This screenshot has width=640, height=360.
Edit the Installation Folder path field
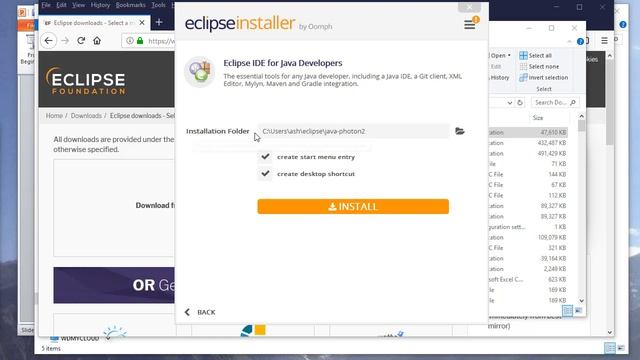tap(353, 131)
